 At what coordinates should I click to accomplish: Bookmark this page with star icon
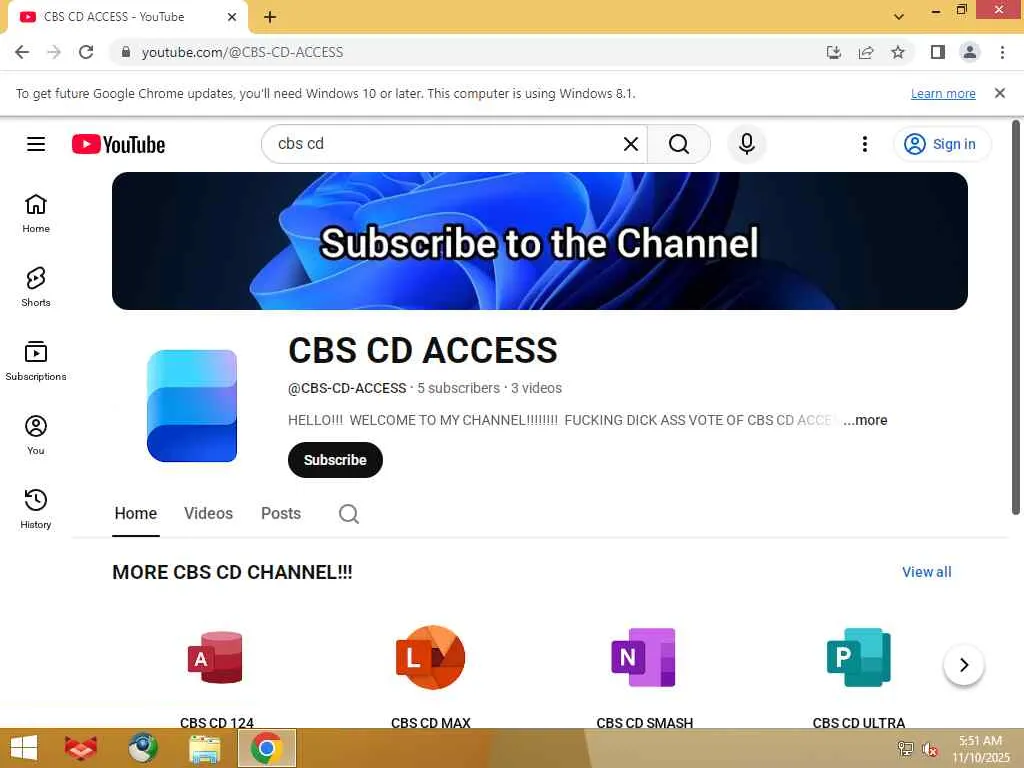[898, 52]
